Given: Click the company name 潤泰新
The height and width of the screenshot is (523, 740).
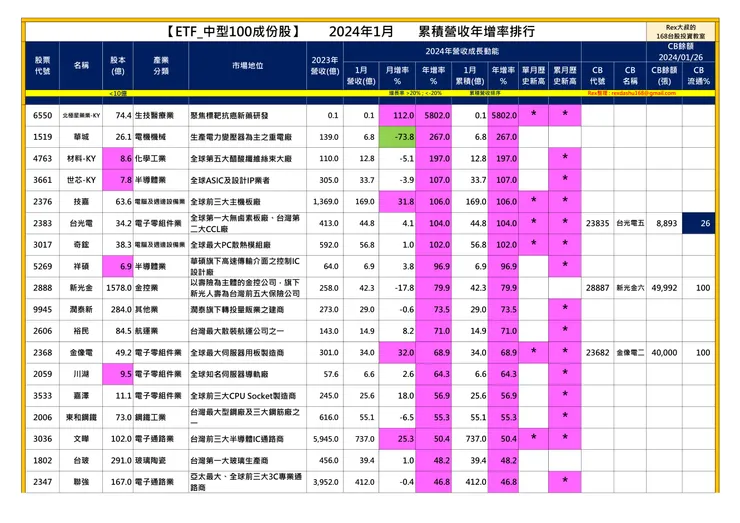Looking at the screenshot, I should pyautogui.click(x=81, y=310).
